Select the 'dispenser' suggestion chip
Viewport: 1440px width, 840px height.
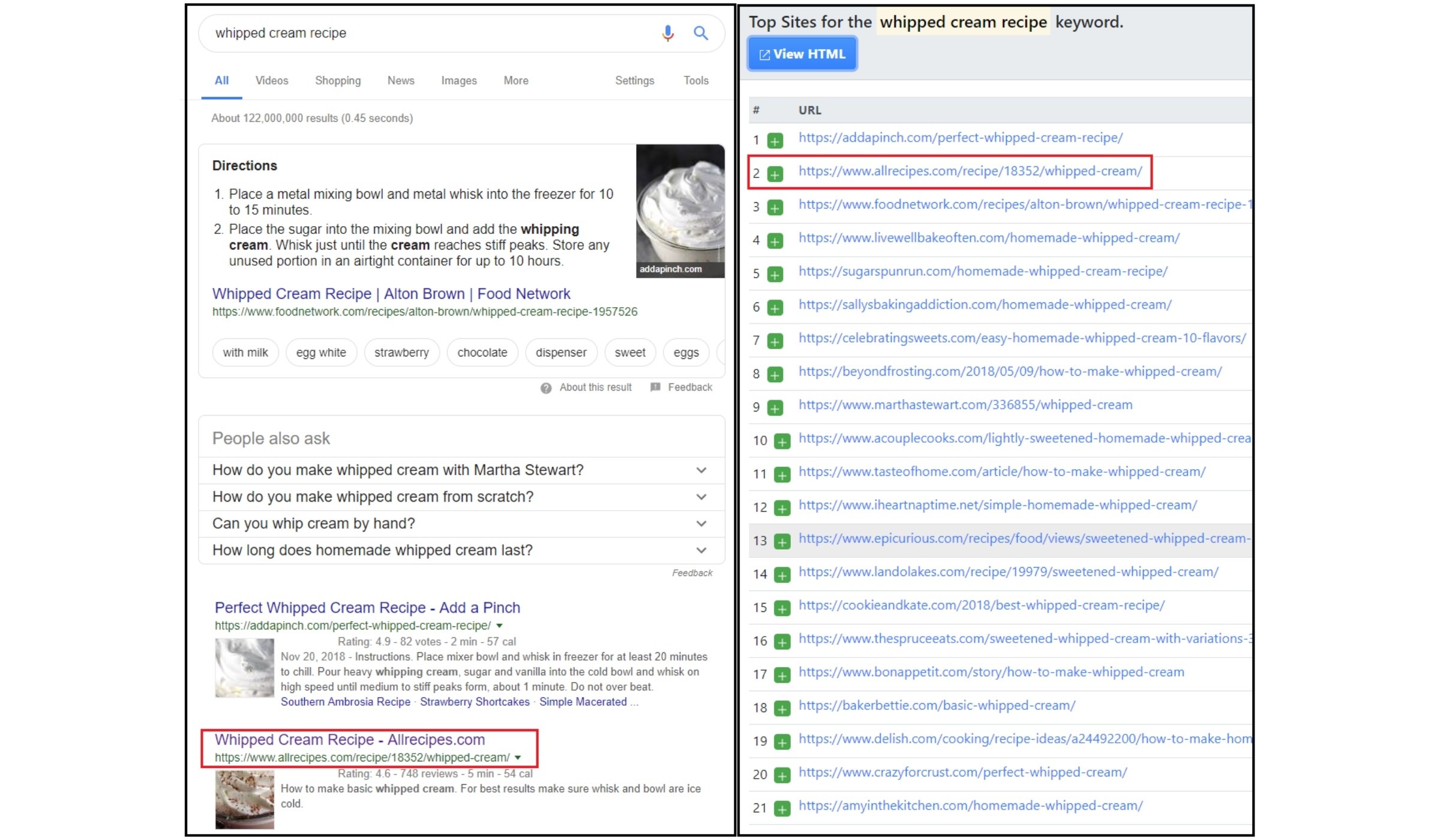[561, 353]
